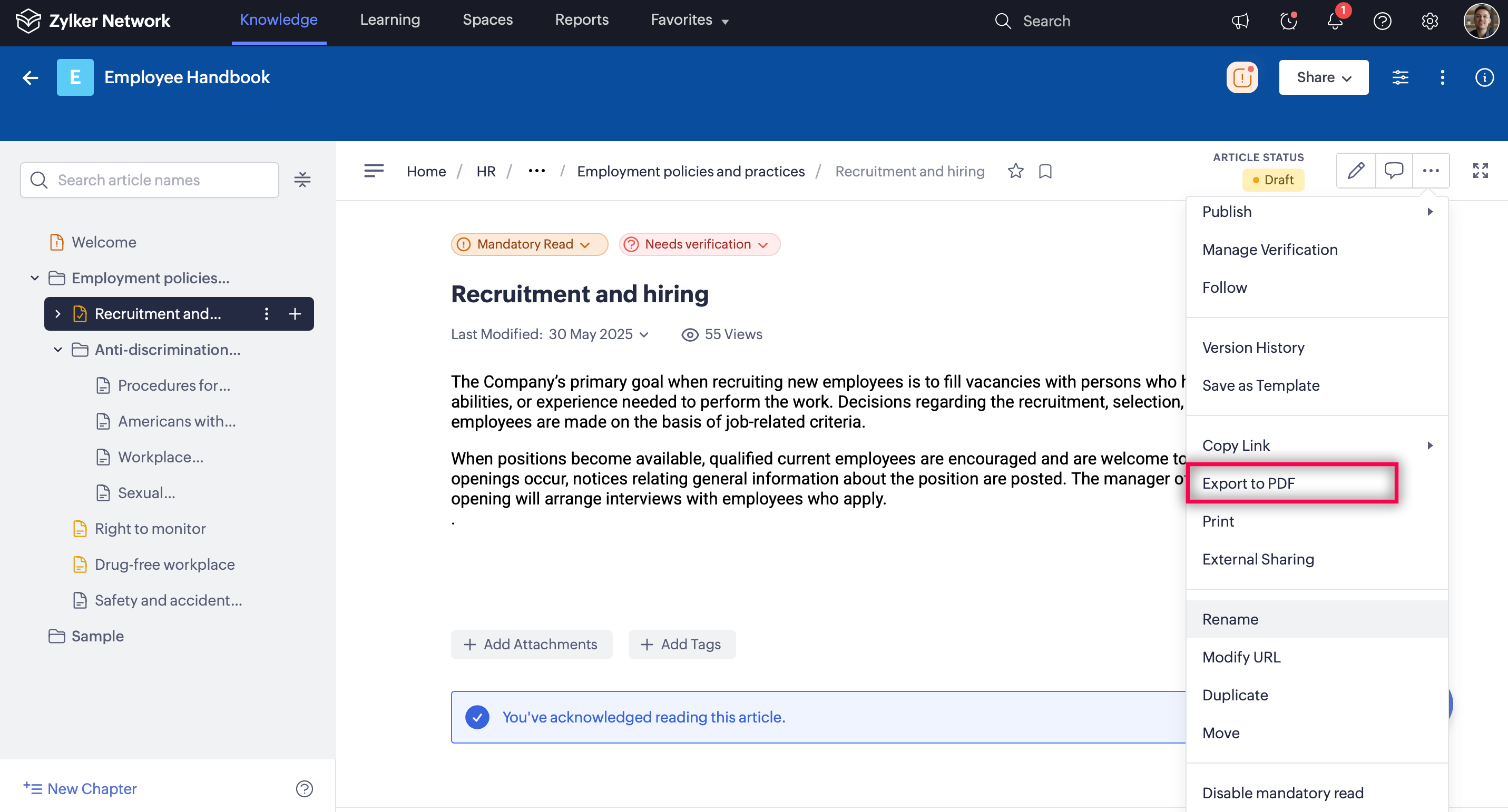Collapse all chapters icon beside search
The width and height of the screenshot is (1508, 812).
tap(302, 180)
